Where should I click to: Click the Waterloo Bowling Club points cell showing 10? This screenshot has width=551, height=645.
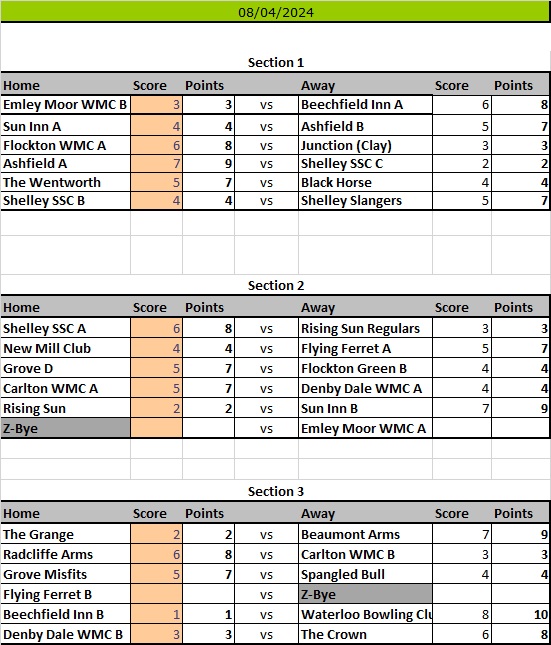tap(521, 614)
